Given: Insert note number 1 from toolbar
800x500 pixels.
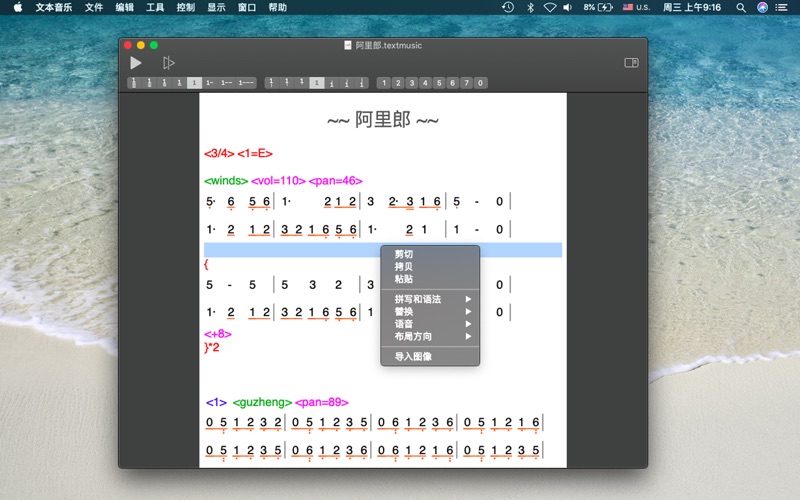Looking at the screenshot, I should 385,83.
